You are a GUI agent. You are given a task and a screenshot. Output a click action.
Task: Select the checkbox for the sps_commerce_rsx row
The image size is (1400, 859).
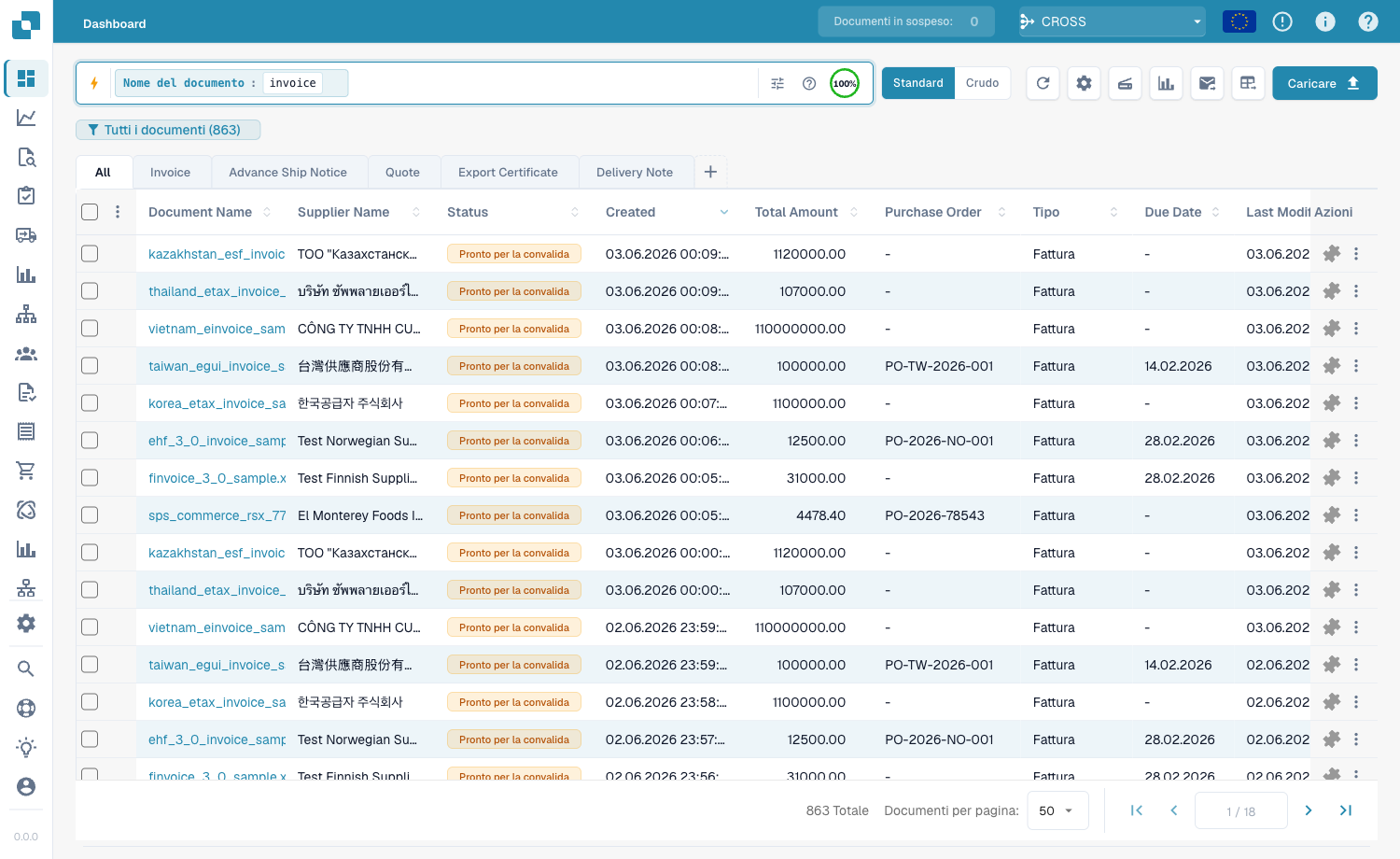(90, 515)
